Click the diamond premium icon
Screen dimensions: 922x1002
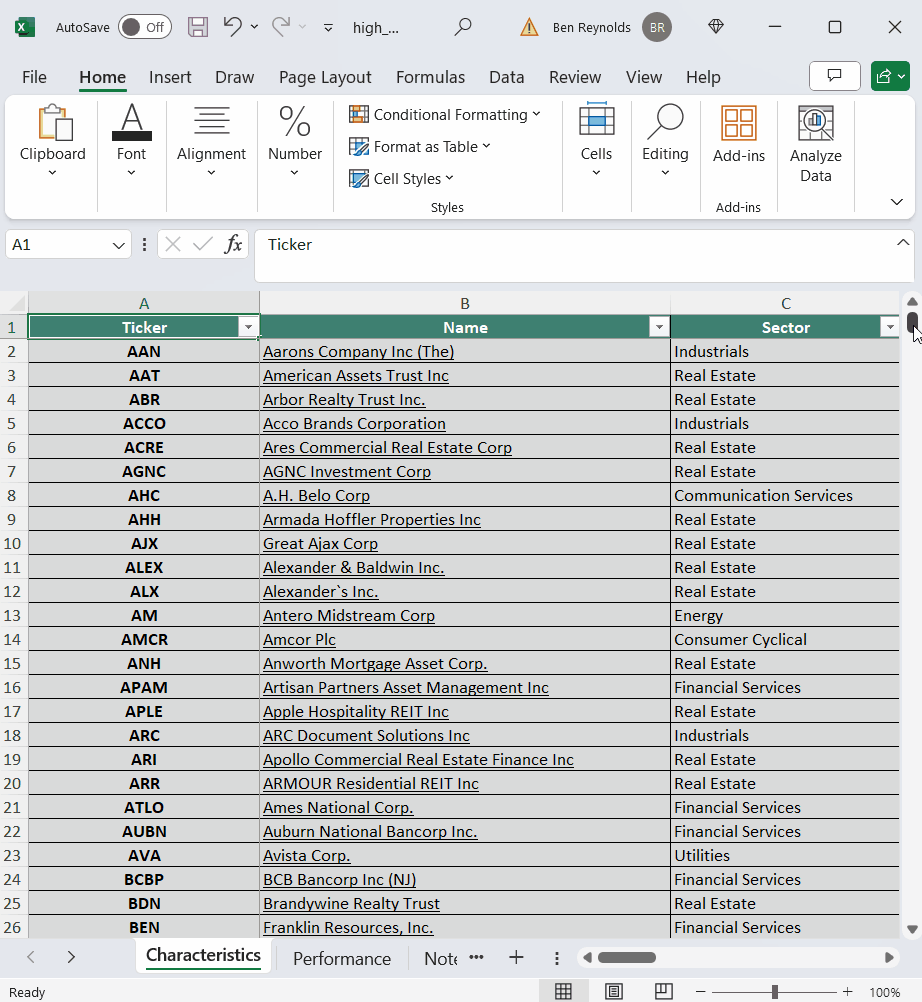coord(716,27)
